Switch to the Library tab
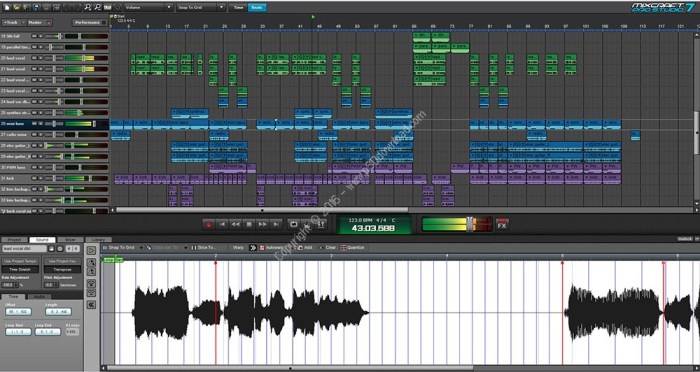Viewport: 700px width, 372px height. pos(98,240)
